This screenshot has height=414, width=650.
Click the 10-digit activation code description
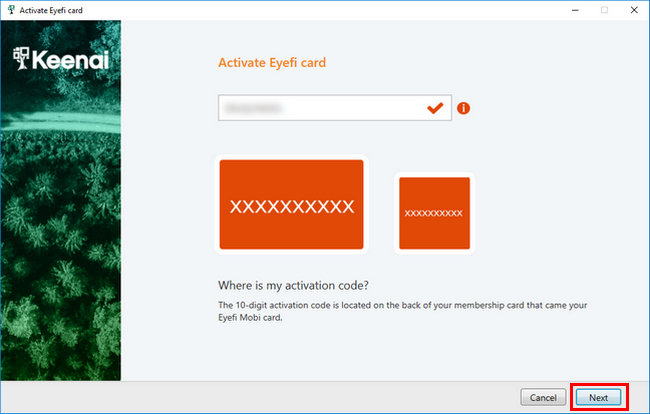click(x=403, y=311)
